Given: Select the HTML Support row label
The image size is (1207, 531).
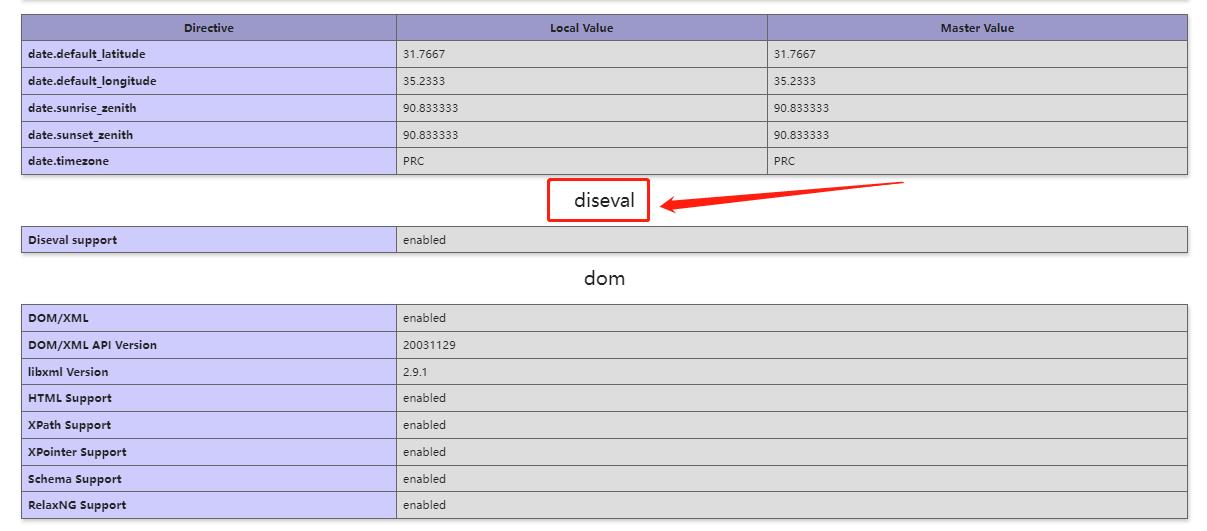Looking at the screenshot, I should coord(69,398).
